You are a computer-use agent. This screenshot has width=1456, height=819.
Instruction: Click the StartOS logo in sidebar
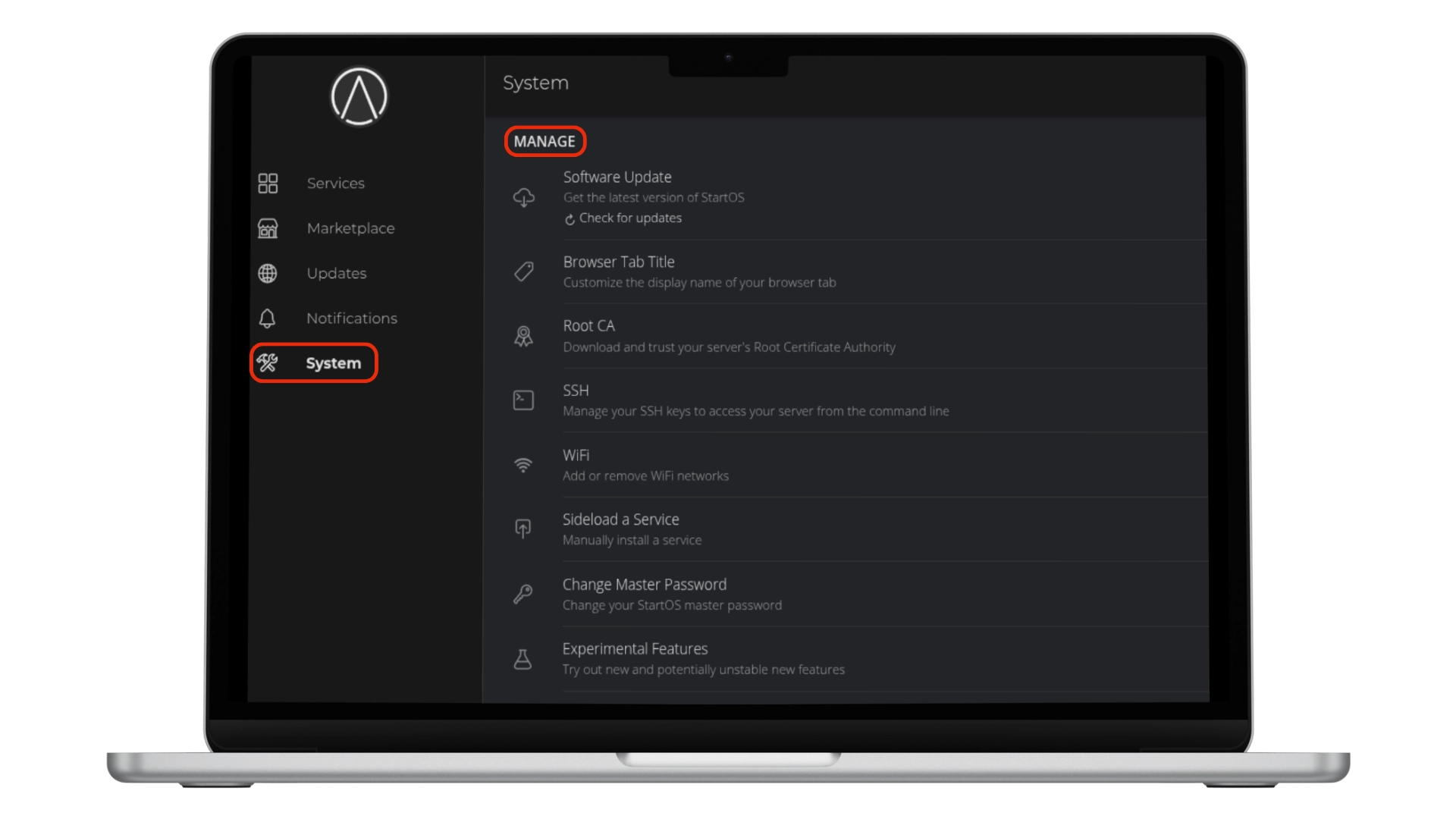pos(359,96)
